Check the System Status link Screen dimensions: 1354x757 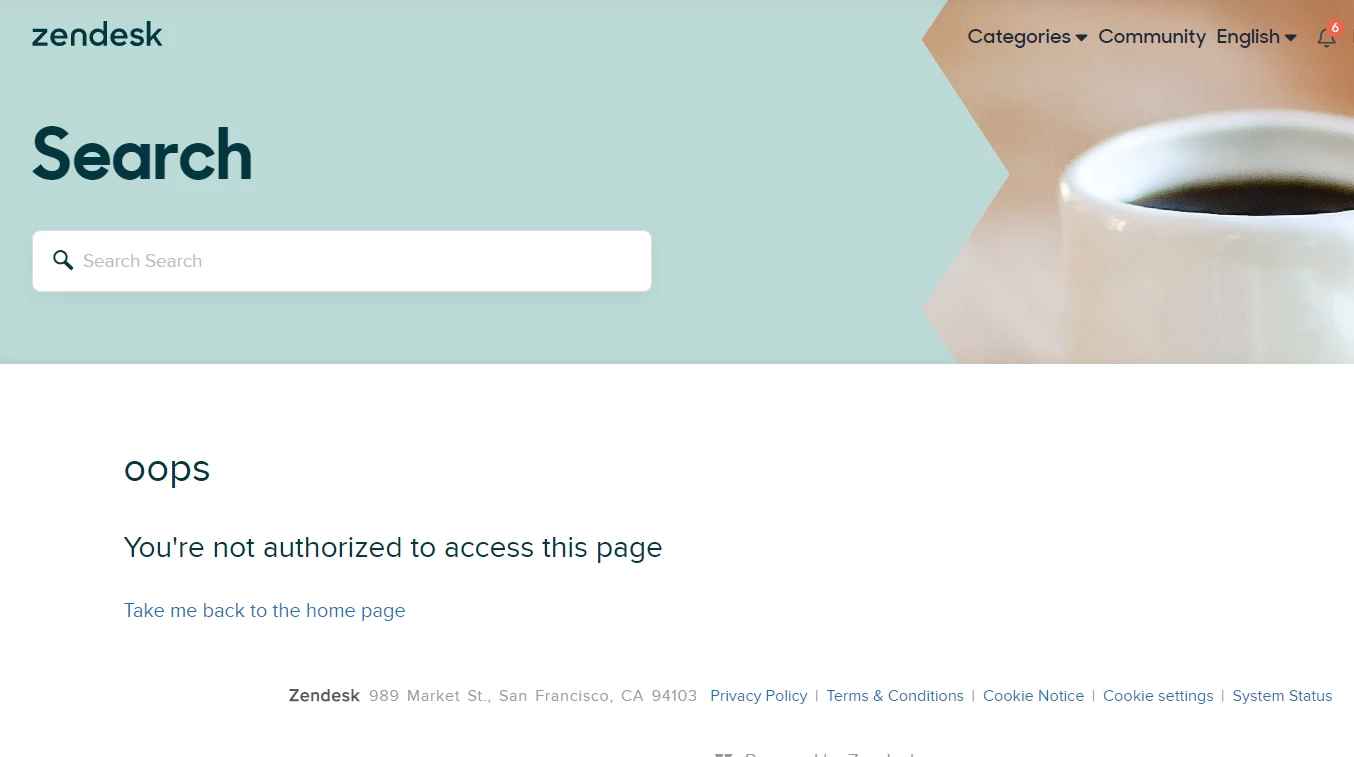[1282, 696]
